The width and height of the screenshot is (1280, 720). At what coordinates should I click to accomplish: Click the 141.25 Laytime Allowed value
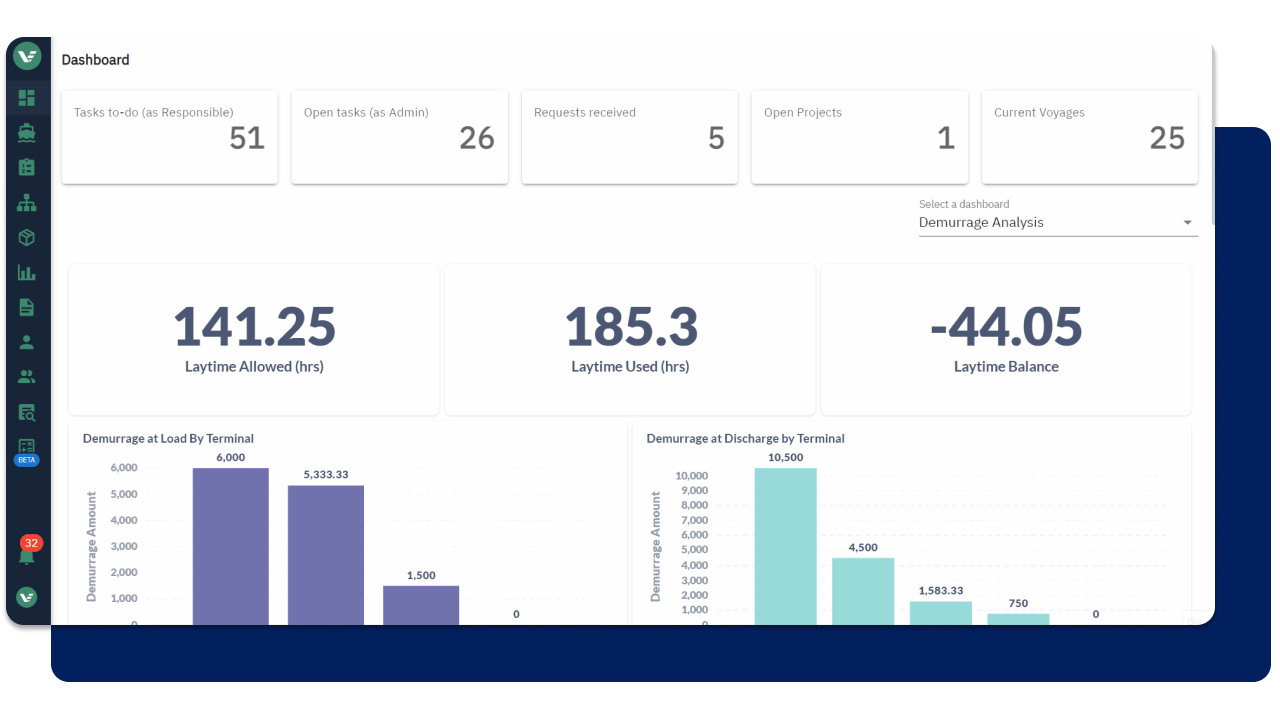coord(254,326)
